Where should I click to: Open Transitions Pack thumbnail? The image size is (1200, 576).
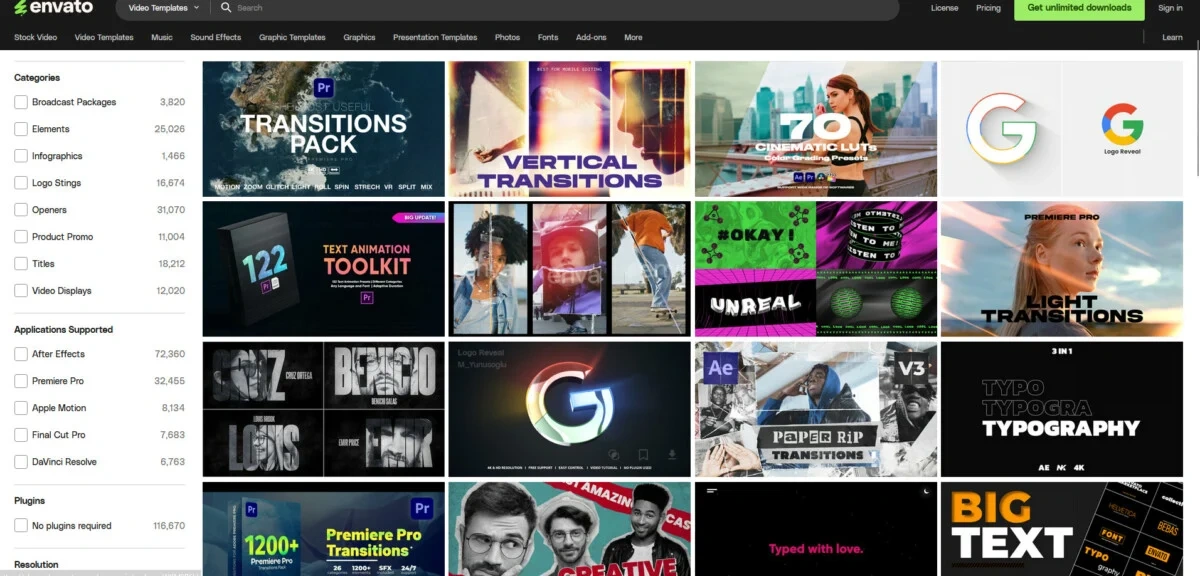(323, 129)
